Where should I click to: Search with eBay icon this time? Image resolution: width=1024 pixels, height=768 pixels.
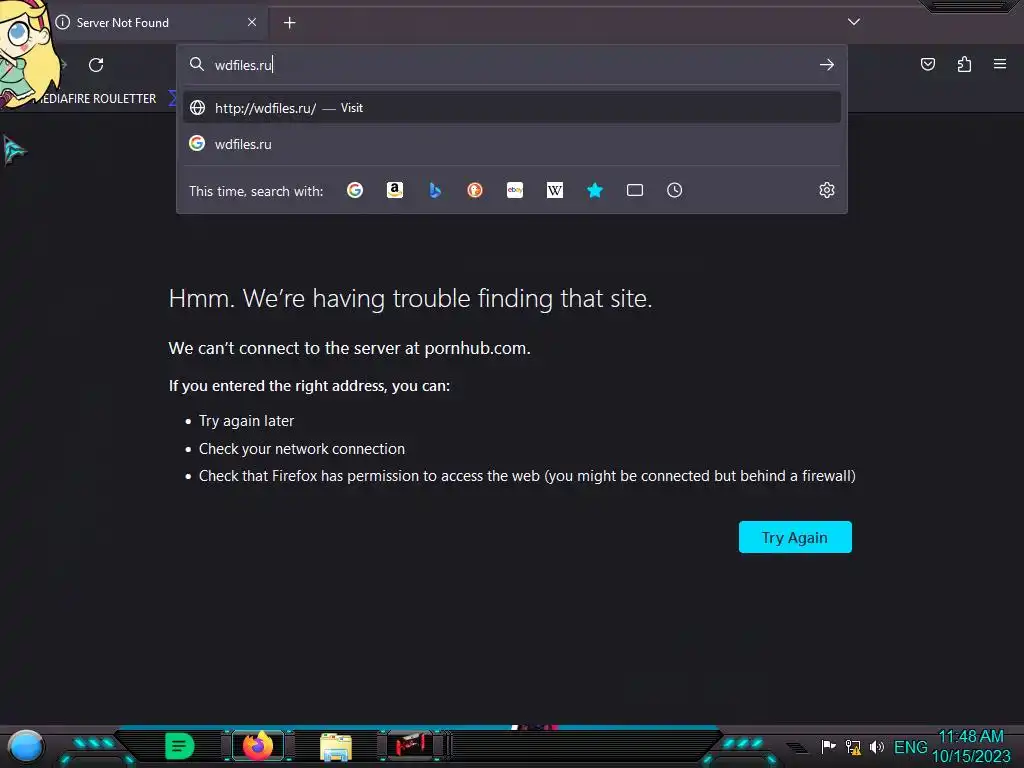pos(515,190)
